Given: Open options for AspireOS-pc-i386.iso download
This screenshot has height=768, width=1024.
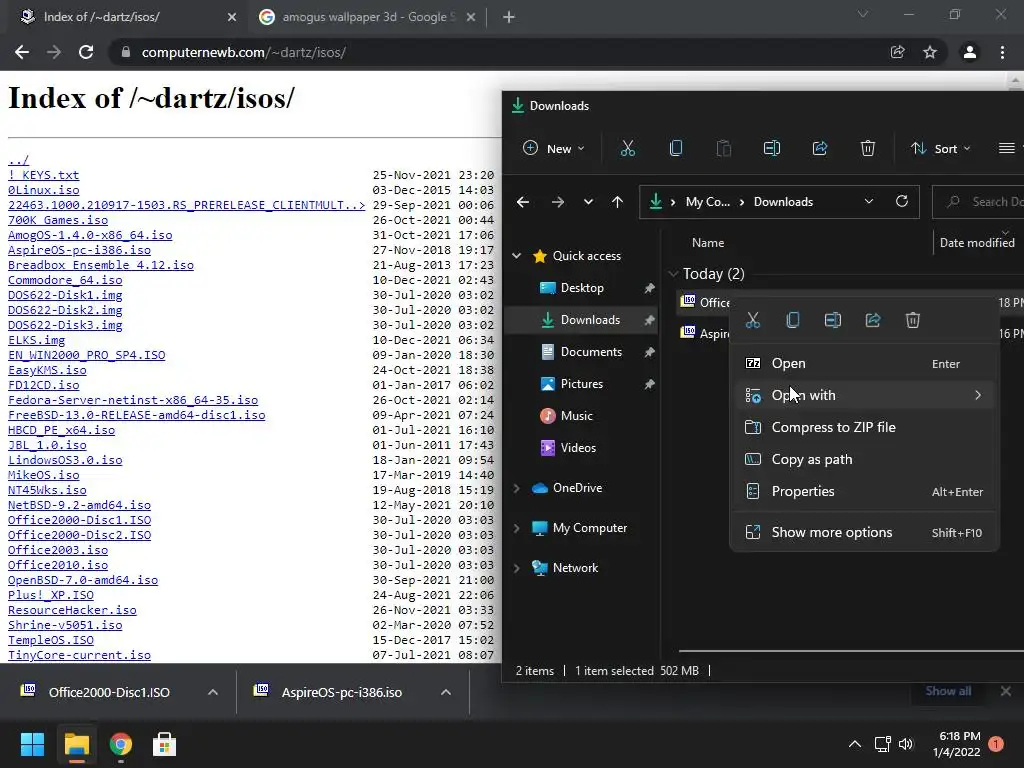Looking at the screenshot, I should coord(446,692).
